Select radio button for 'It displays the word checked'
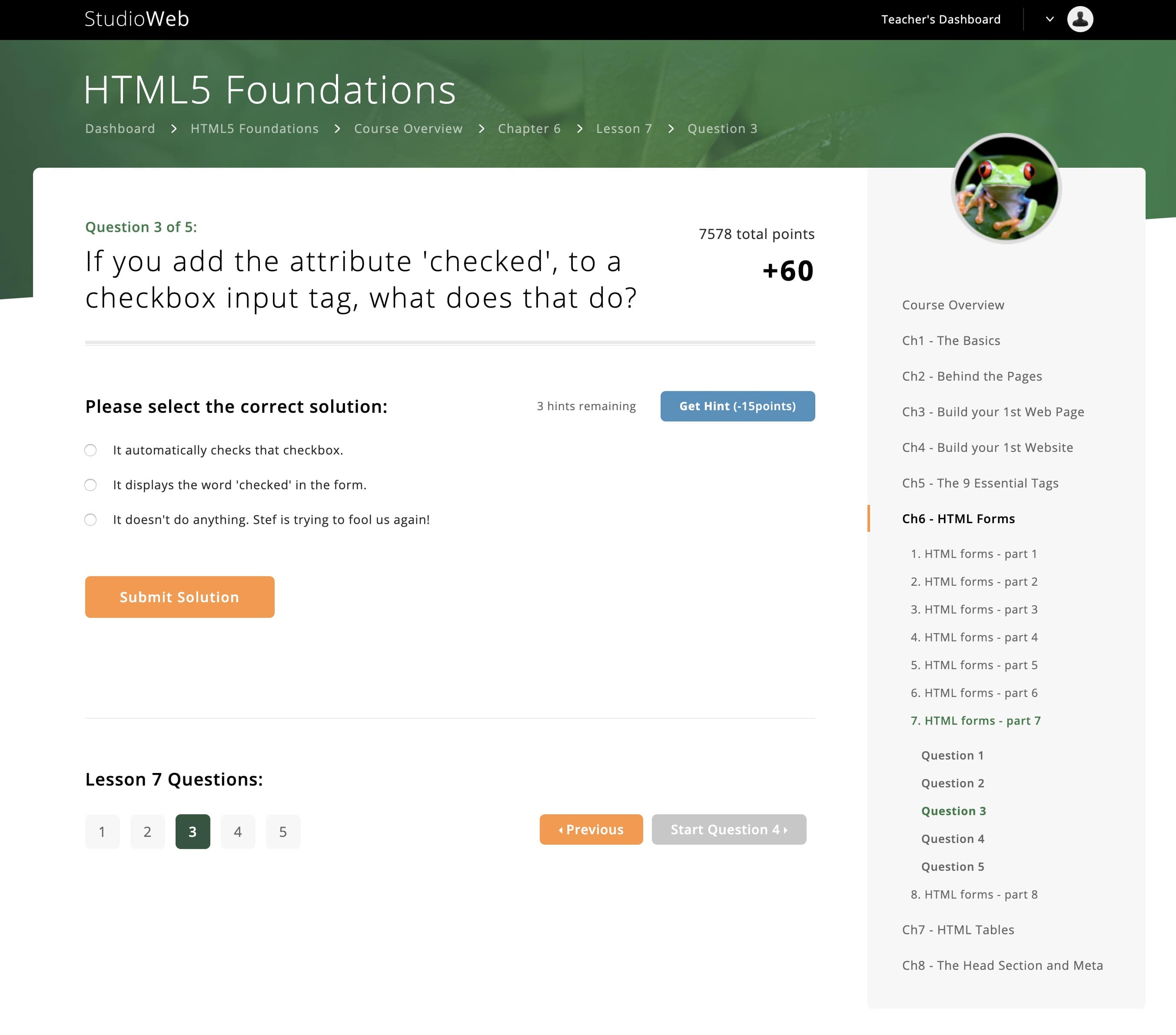1176x1035 pixels. tap(91, 485)
